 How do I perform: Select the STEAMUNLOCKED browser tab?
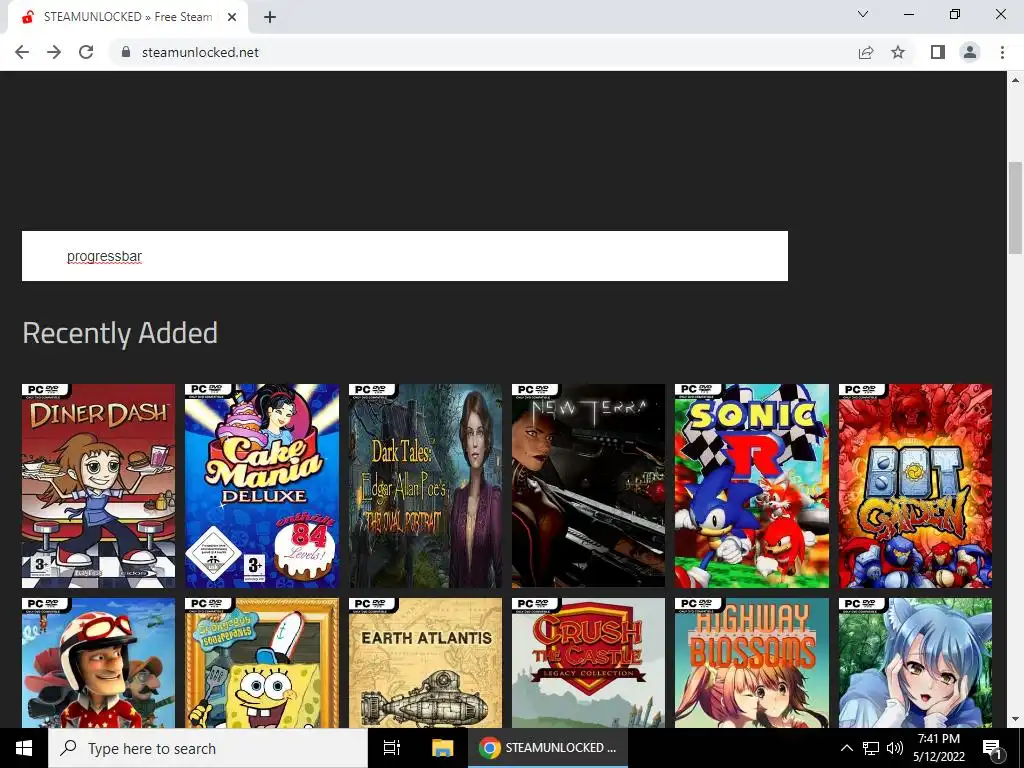tap(127, 17)
